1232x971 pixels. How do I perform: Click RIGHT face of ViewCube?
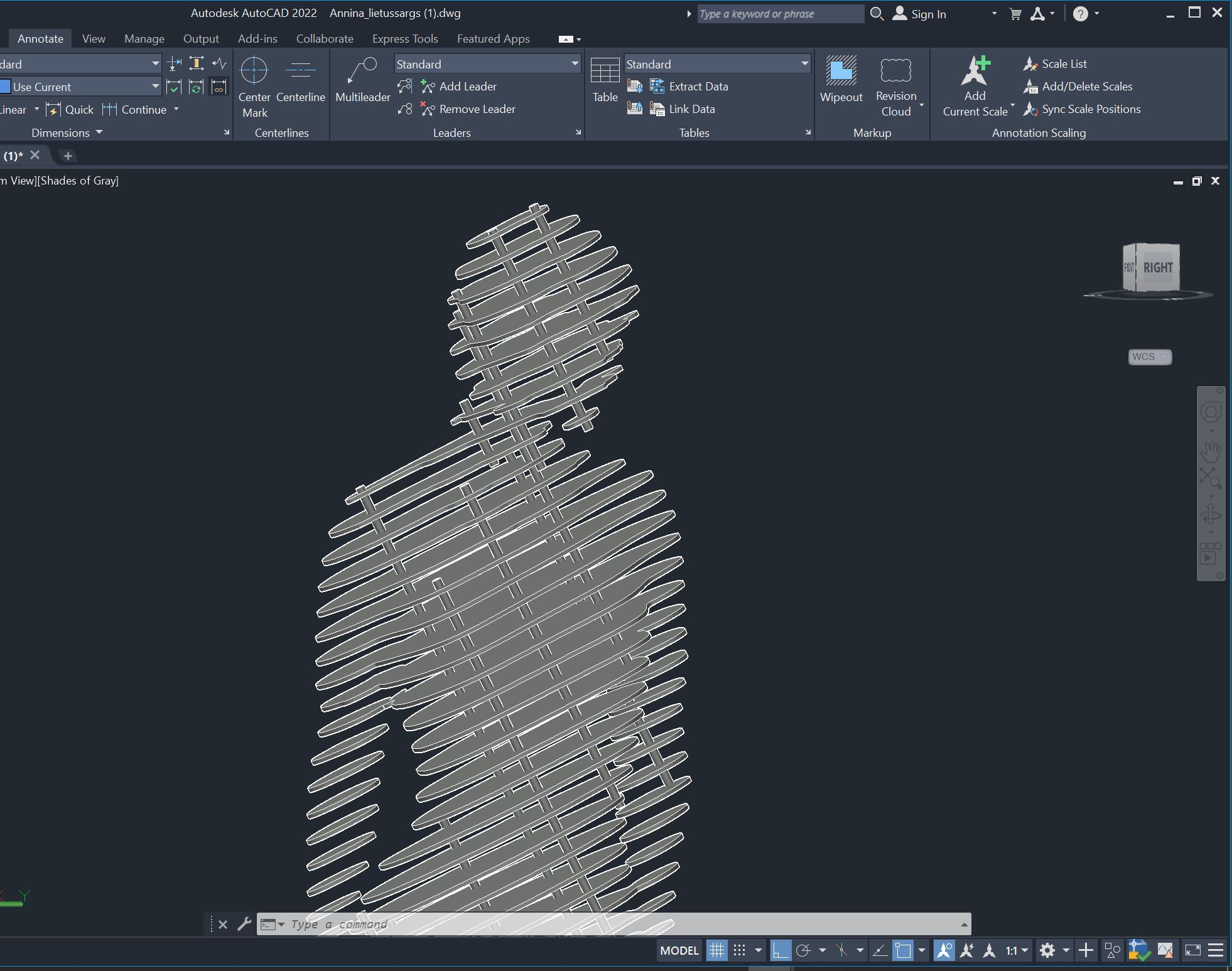1158,267
